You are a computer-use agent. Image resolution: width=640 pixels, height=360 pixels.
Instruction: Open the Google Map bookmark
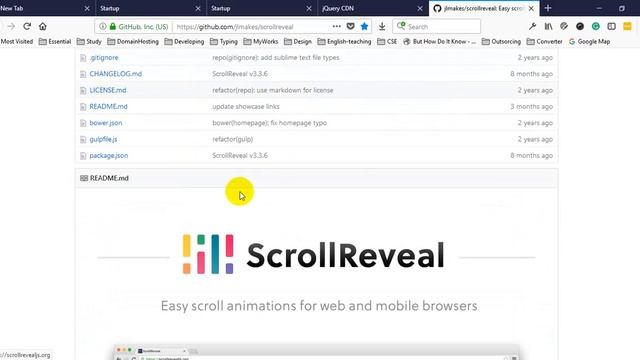(589, 42)
